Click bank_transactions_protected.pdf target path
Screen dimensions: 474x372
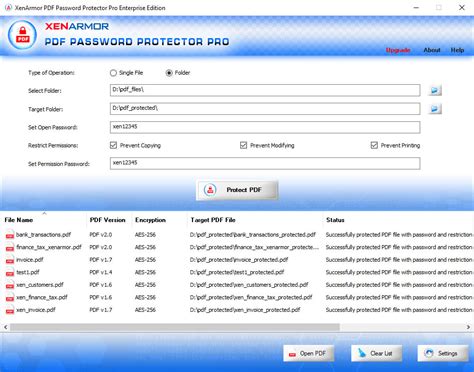point(253,235)
